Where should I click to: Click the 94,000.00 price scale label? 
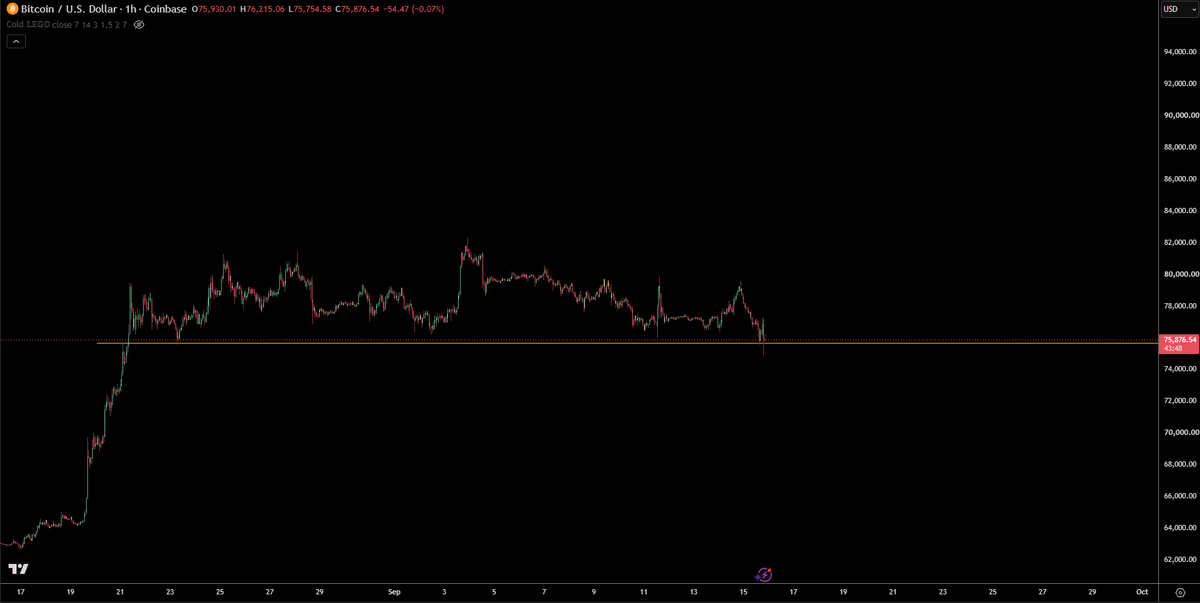1180,52
